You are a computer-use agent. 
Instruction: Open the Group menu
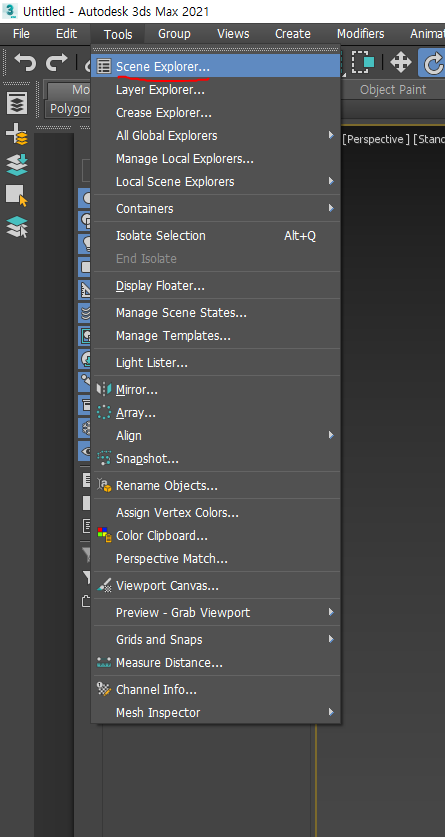click(174, 34)
